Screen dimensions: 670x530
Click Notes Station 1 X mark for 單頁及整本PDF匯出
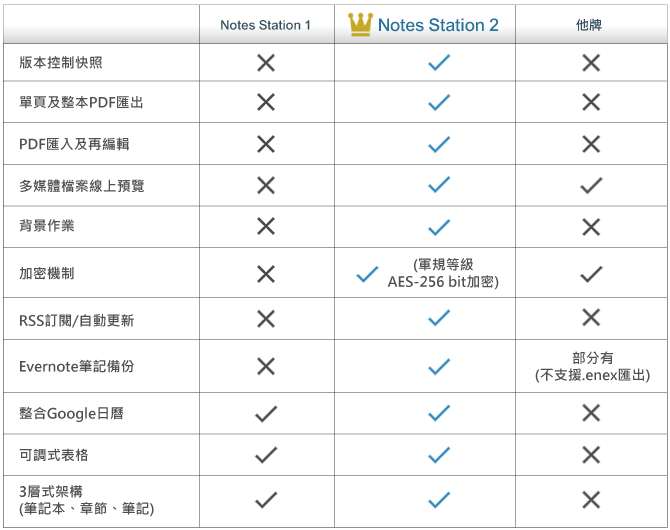pos(266,102)
